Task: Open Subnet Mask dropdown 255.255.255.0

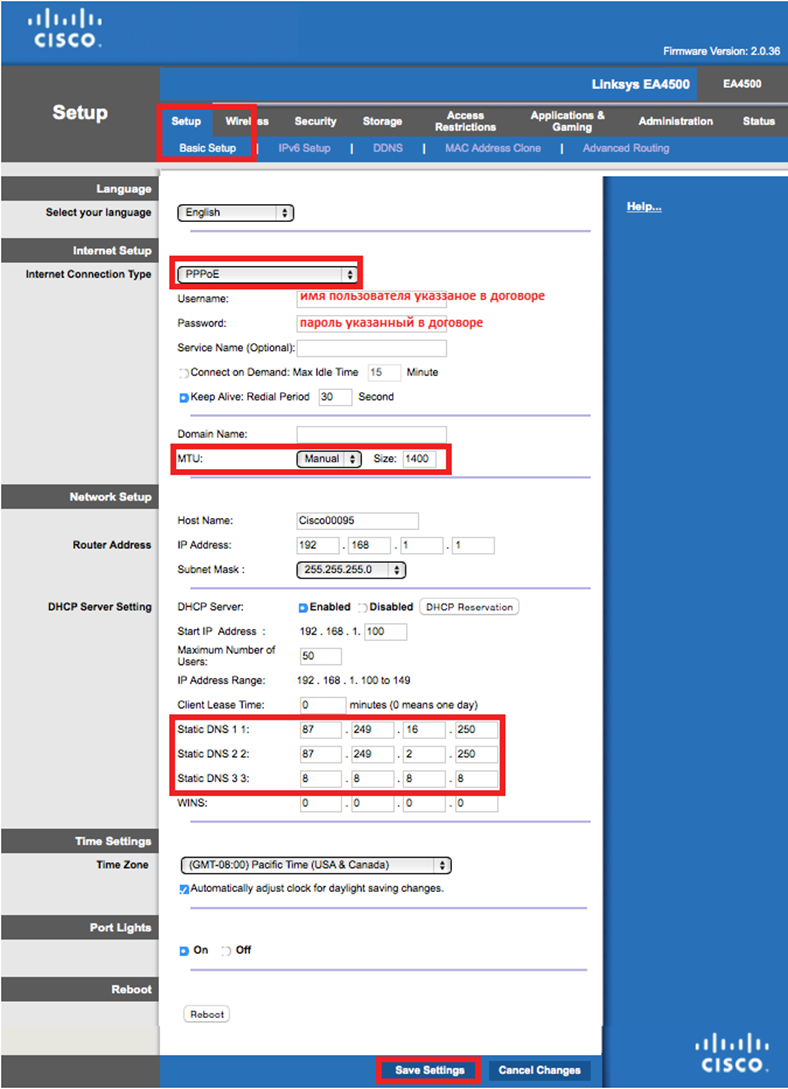Action: pos(351,570)
